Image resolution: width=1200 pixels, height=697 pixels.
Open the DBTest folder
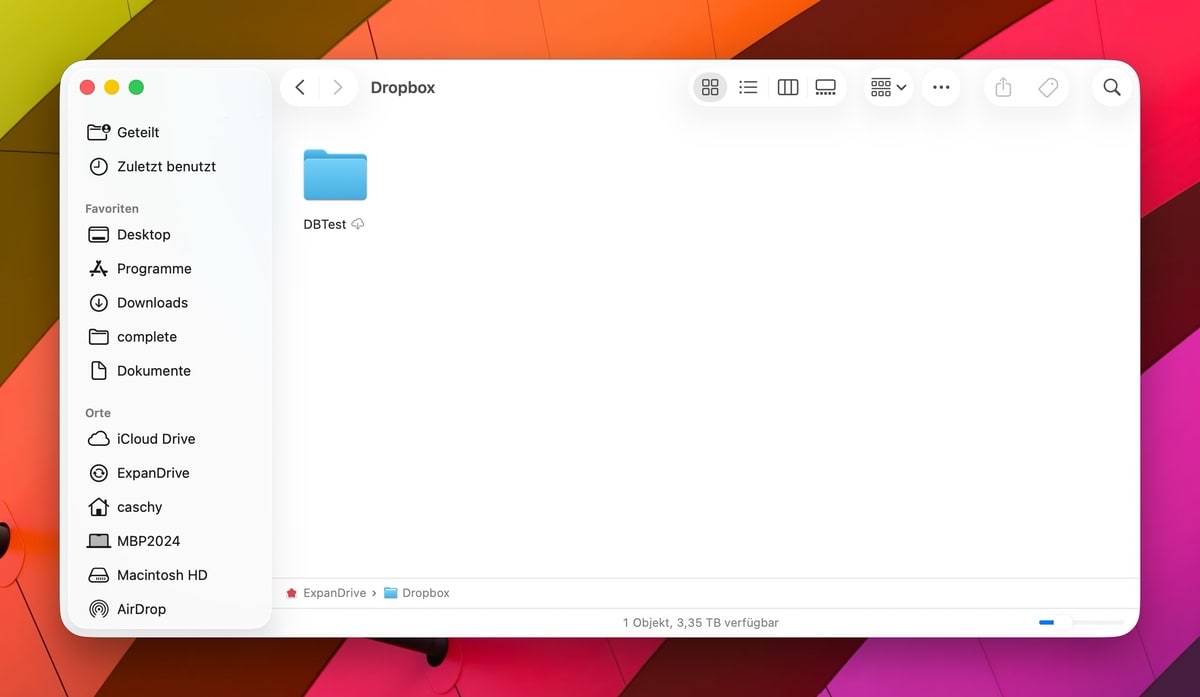tap(335, 176)
